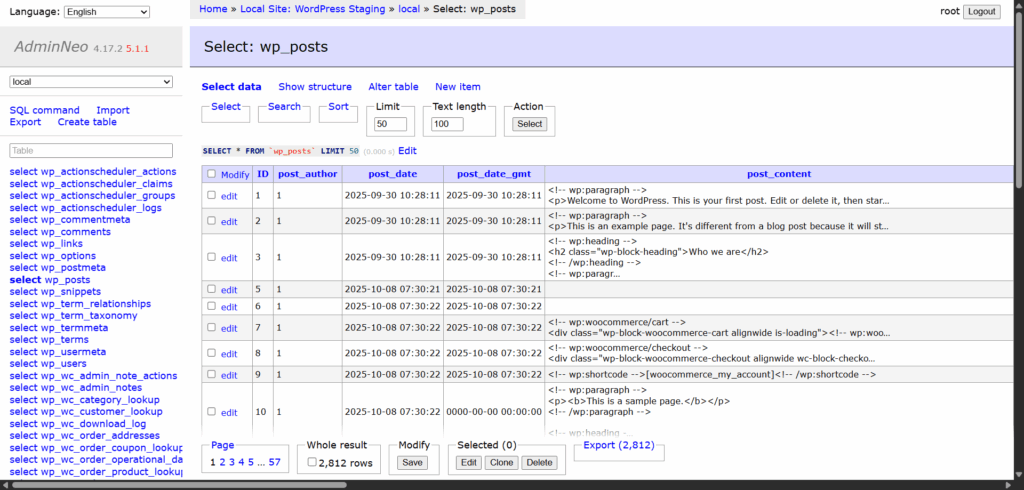Expand the Sort fieldset
This screenshot has width=1024, height=490.
tap(338, 106)
